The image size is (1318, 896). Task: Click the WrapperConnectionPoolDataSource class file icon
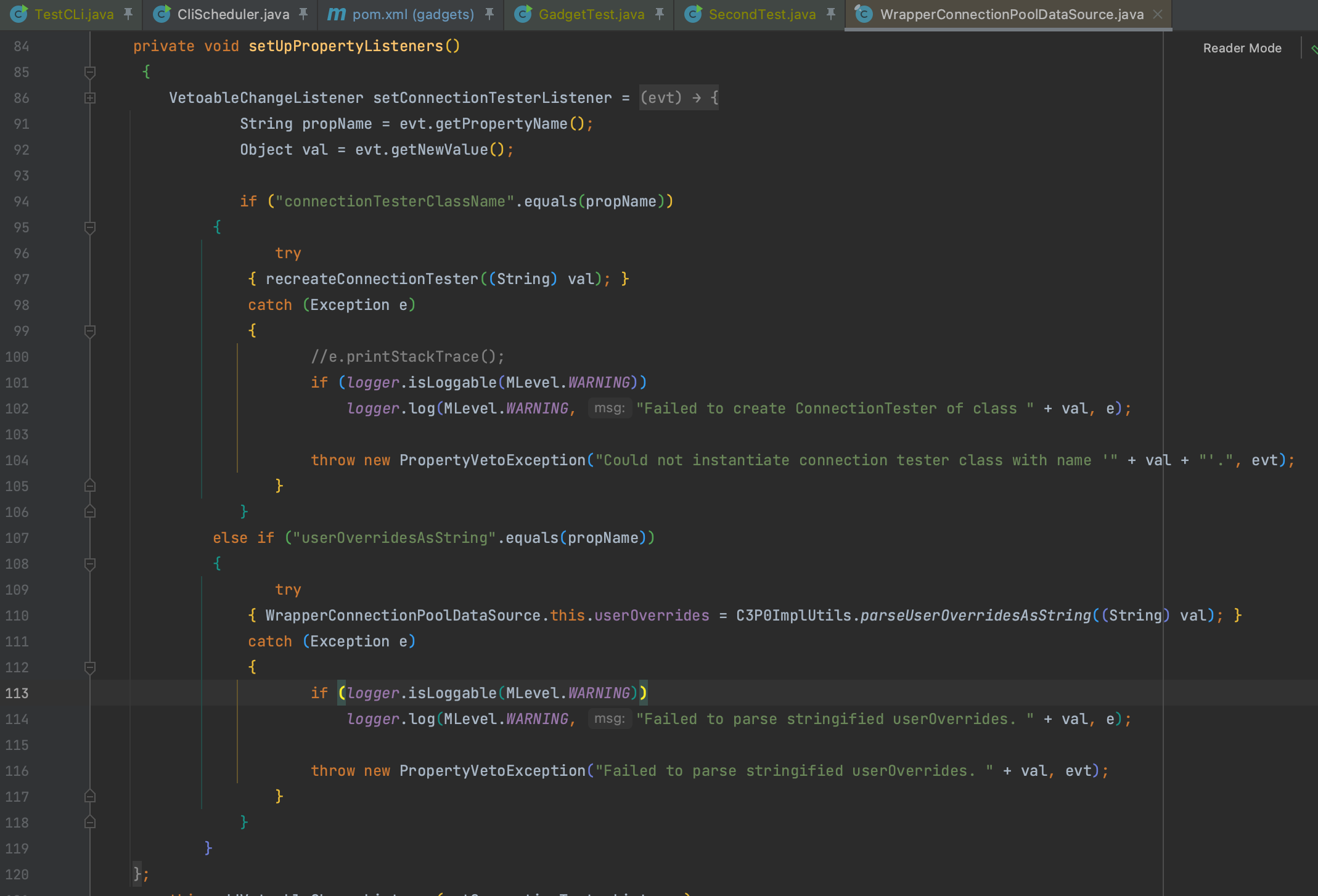point(864,14)
